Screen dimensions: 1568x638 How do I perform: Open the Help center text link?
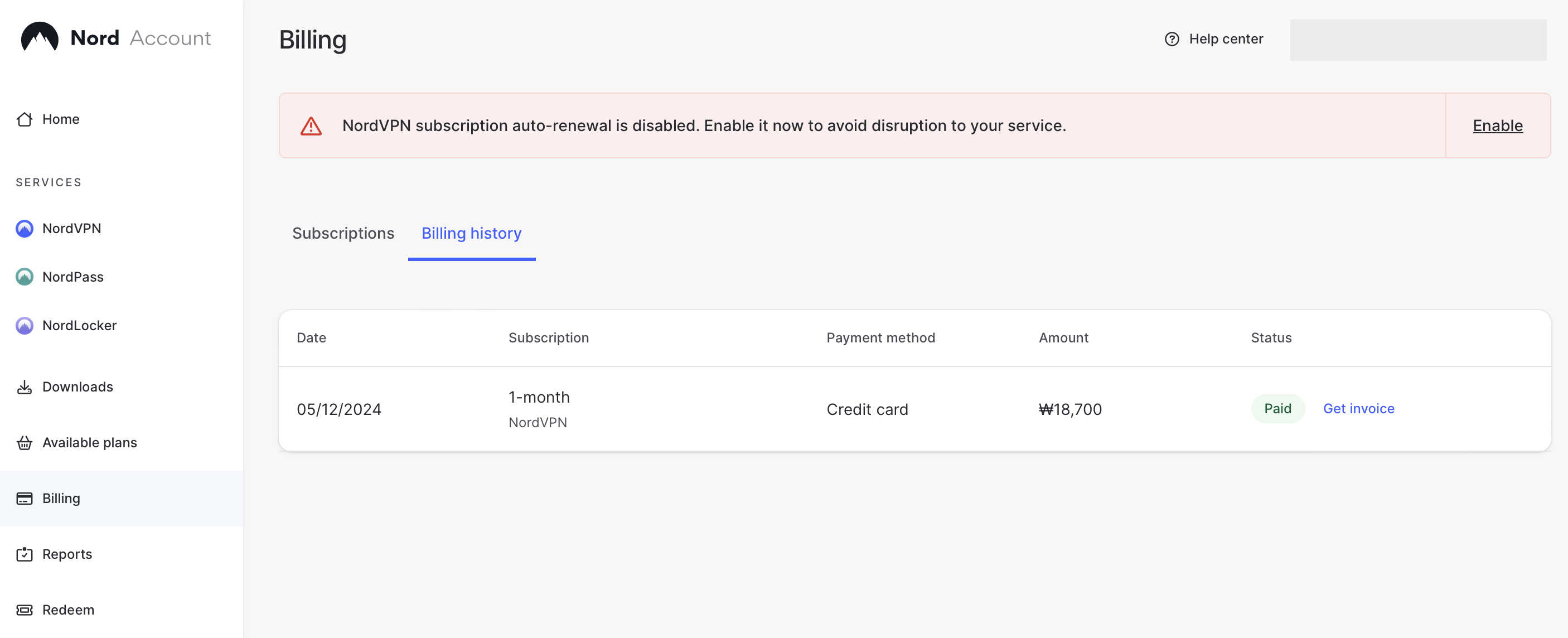pos(1226,39)
